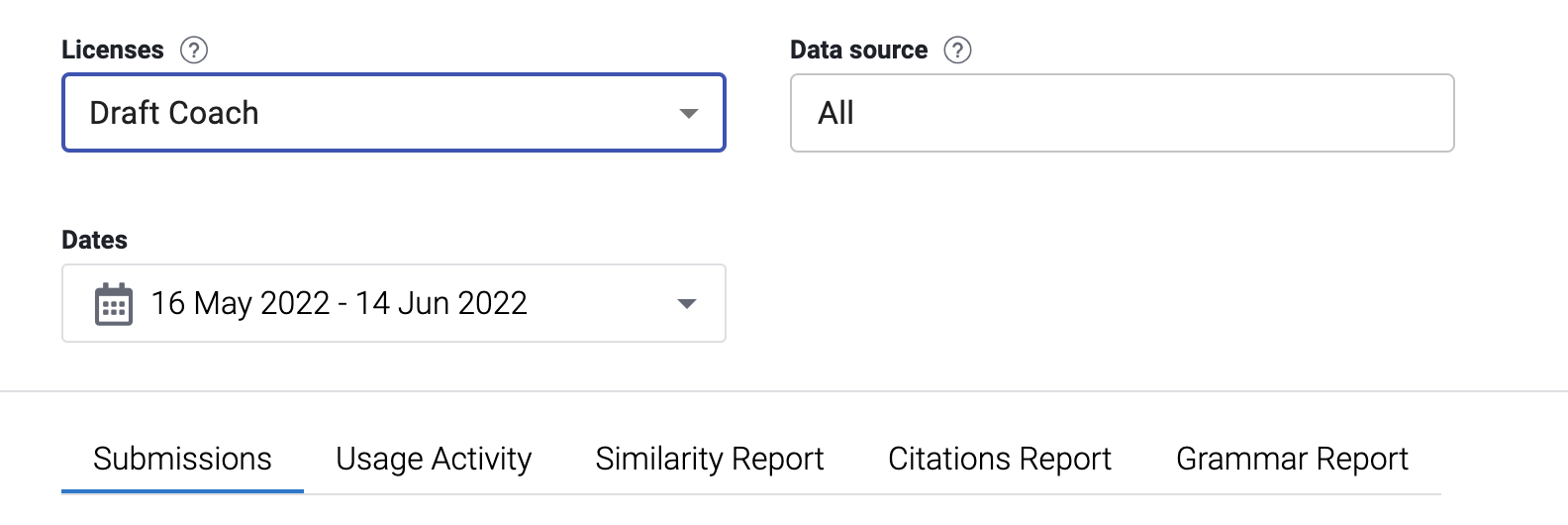The image size is (1568, 525).
Task: Open the Draft Coach licenses combo box
Action: point(394,113)
